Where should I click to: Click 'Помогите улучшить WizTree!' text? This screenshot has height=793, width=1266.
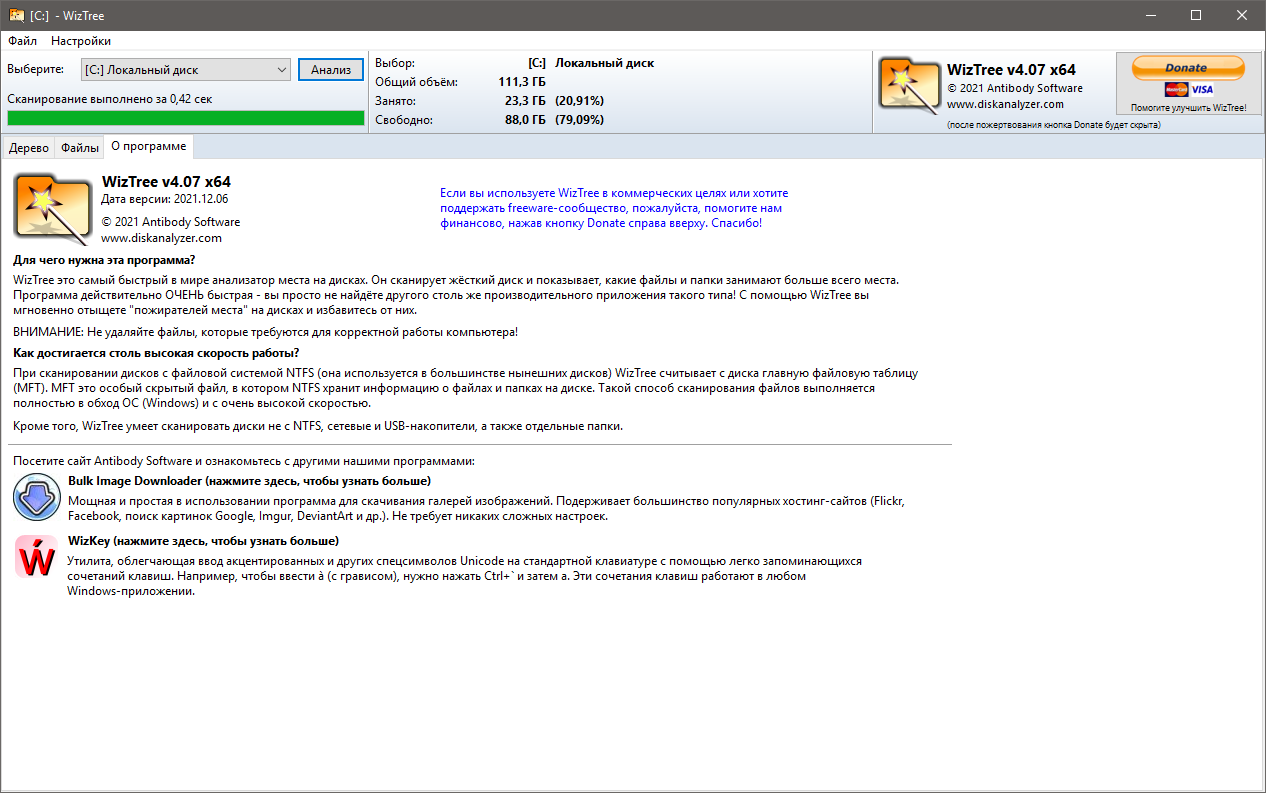click(x=1188, y=107)
